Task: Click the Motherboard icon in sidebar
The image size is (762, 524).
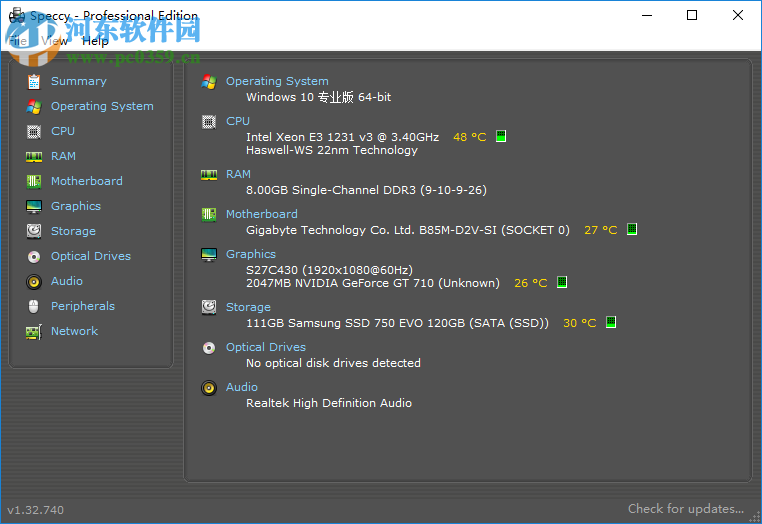Action: (34, 181)
